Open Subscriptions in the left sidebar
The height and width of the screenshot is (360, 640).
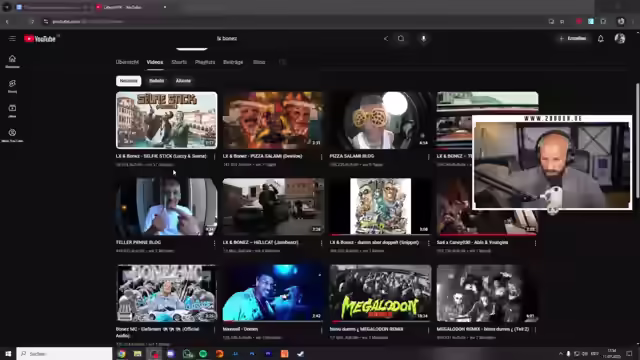click(x=12, y=111)
